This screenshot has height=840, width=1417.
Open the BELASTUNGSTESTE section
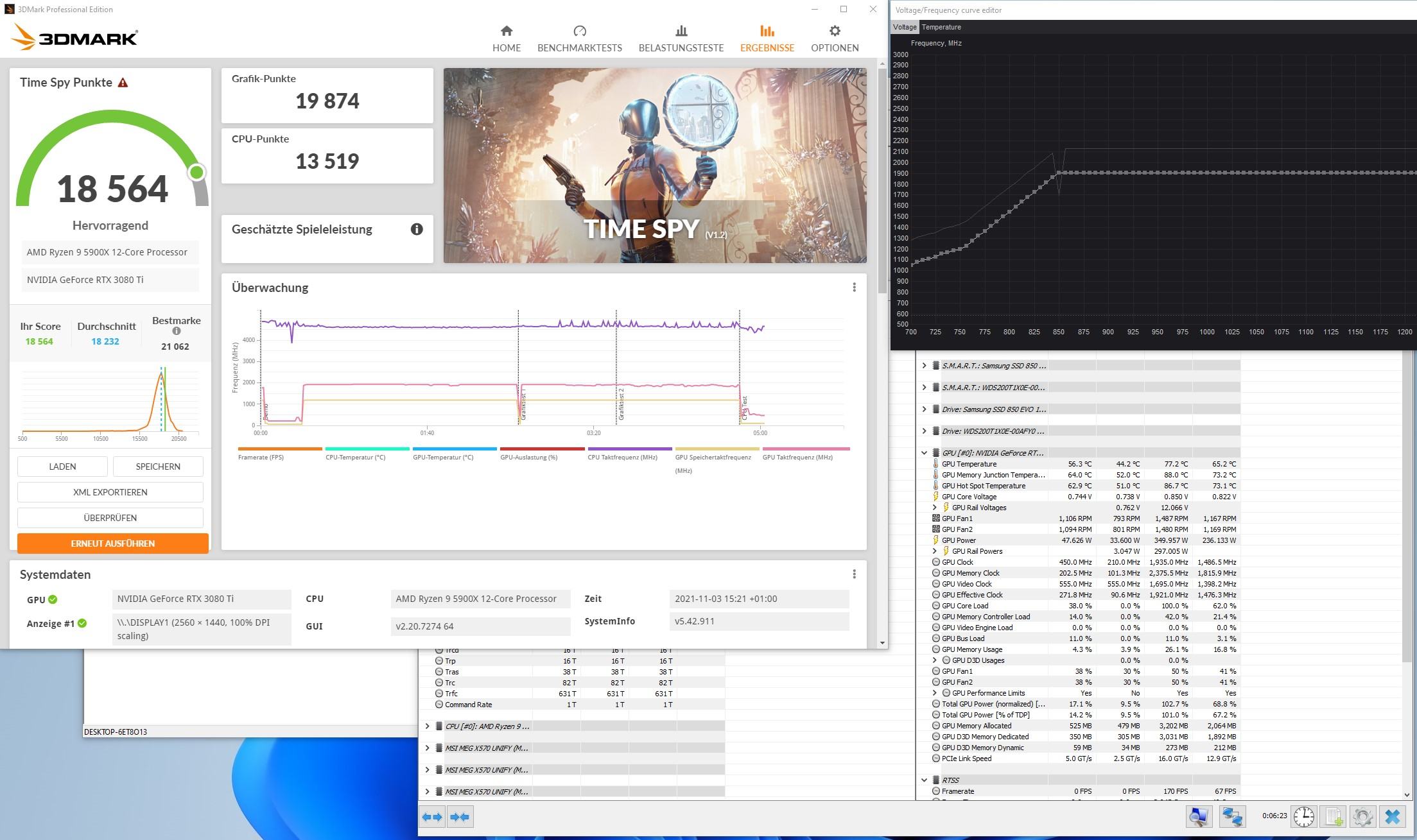point(681,39)
